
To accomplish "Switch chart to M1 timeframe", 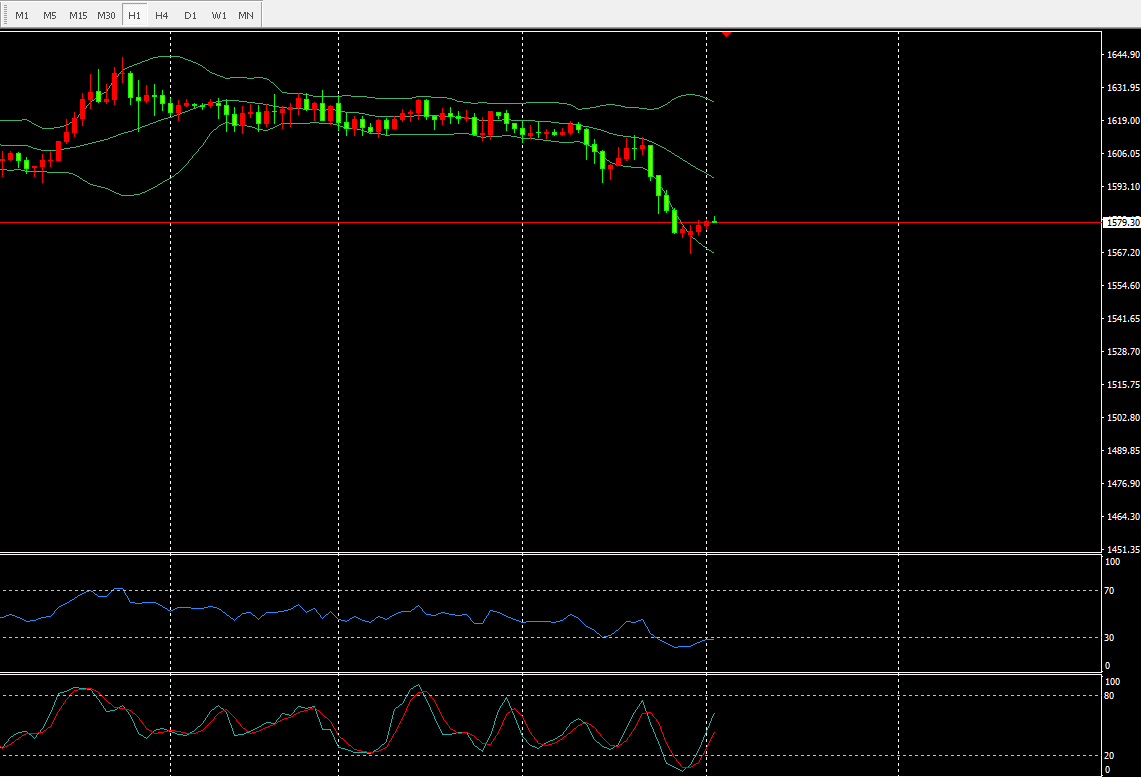I will (x=22, y=15).
